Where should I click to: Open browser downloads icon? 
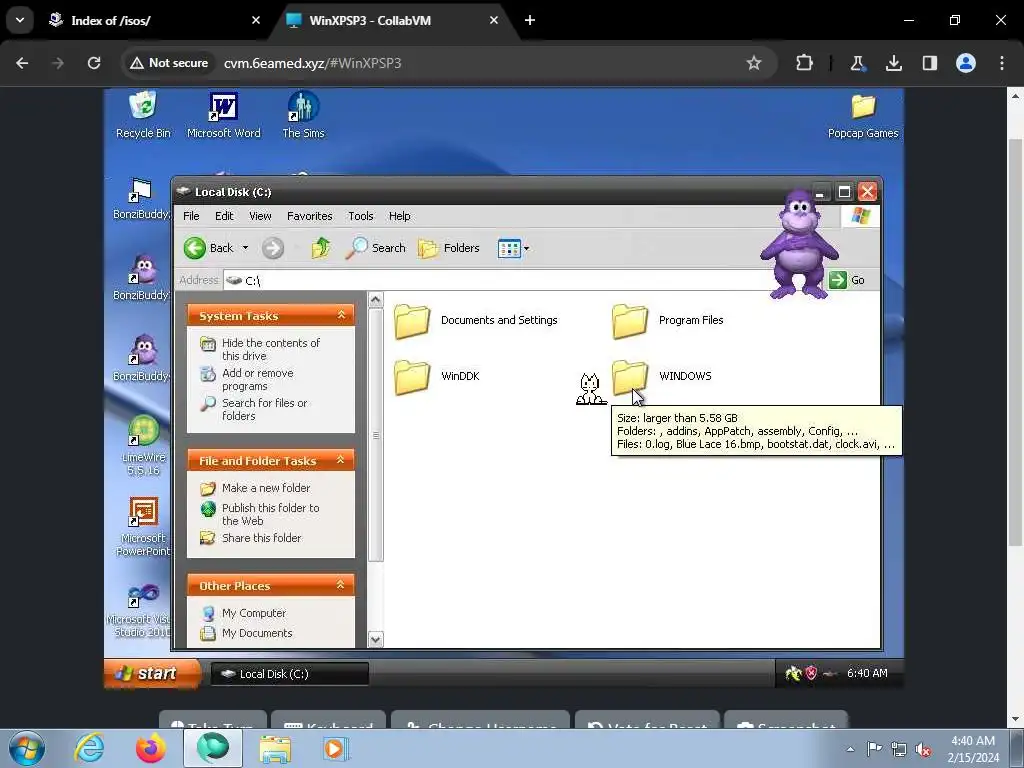coord(893,63)
